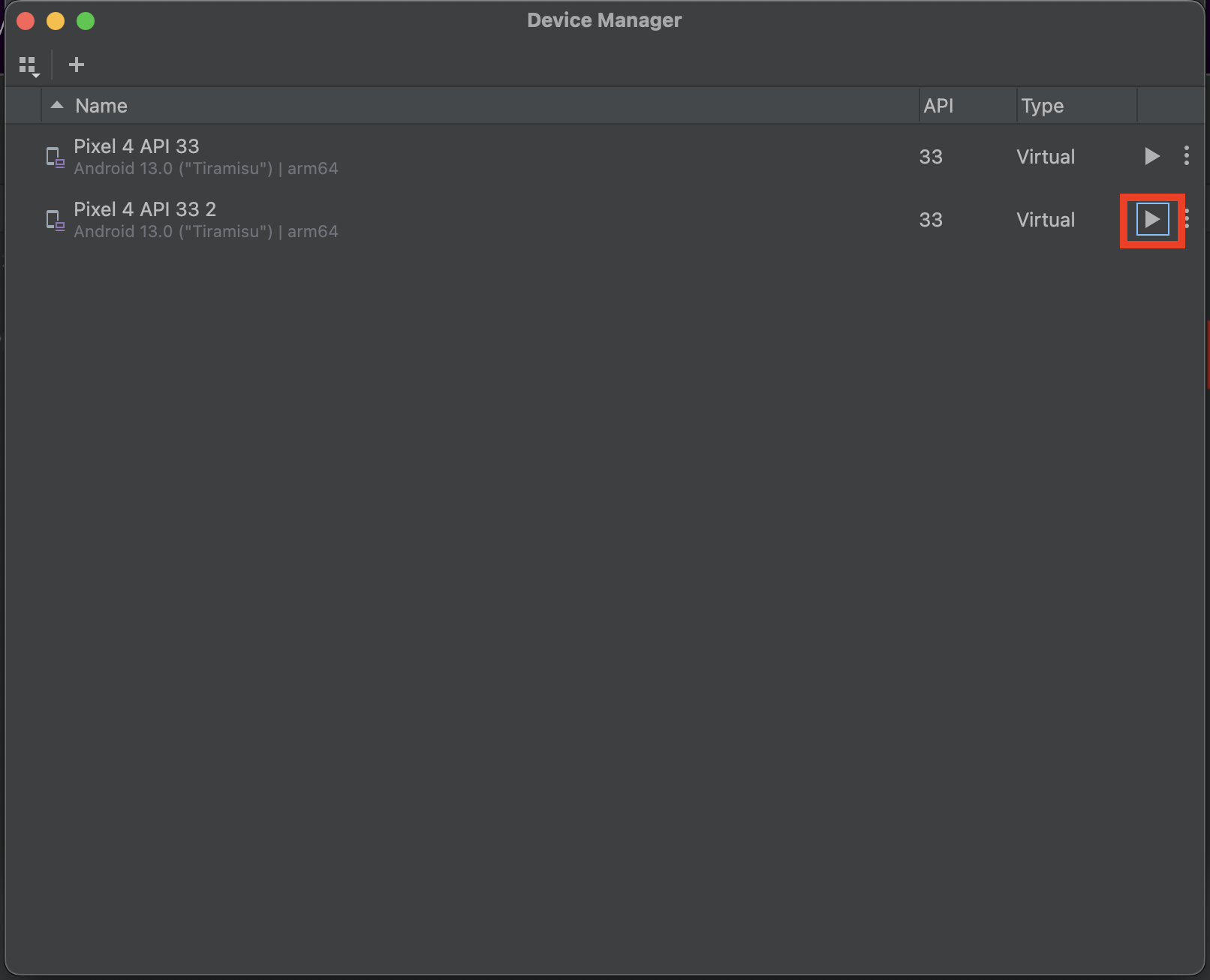Click Virtual type in second device row

[x=1046, y=220]
